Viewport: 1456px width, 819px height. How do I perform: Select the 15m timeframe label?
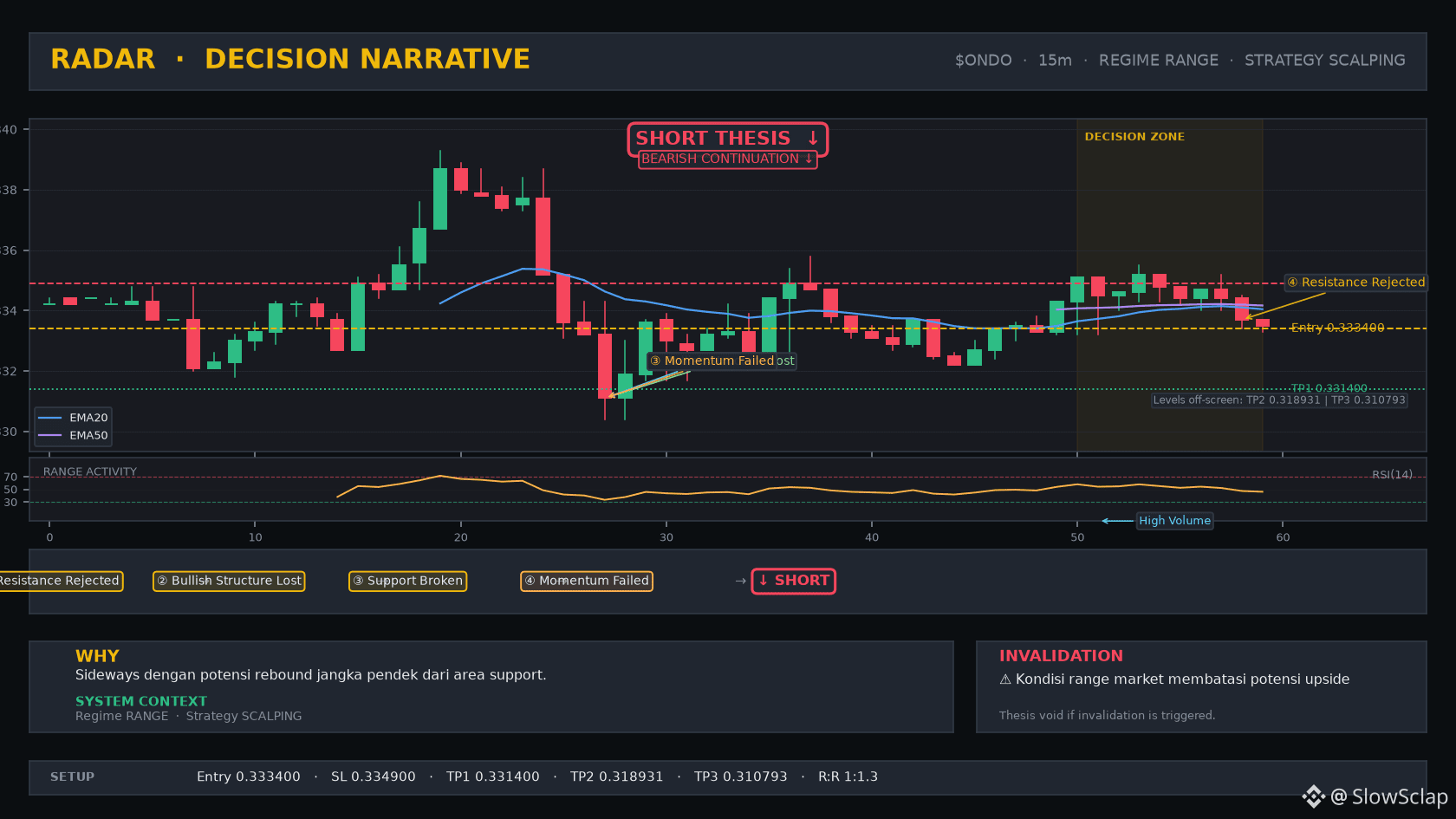(1055, 61)
